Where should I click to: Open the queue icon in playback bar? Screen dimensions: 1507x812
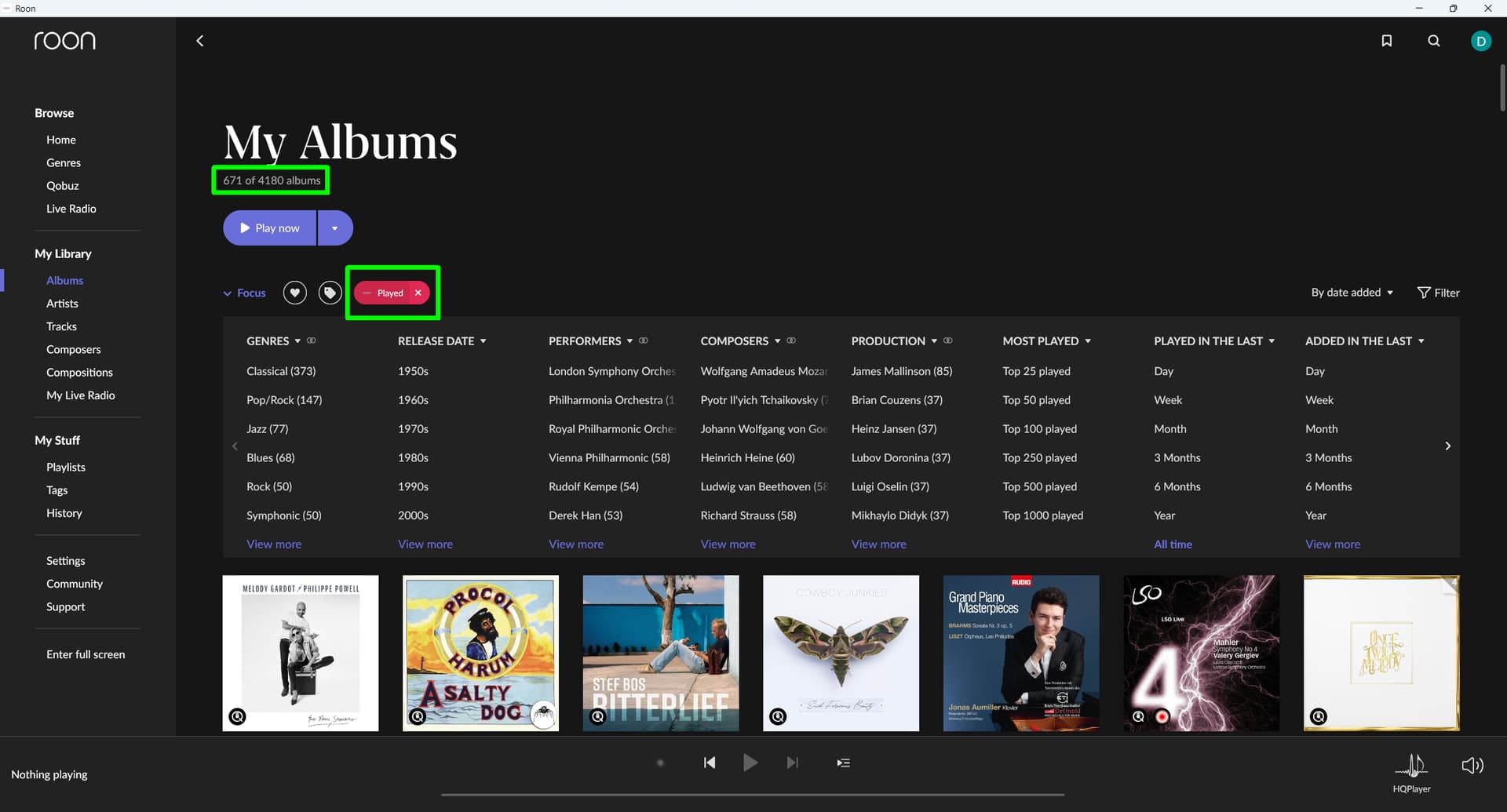[x=843, y=763]
